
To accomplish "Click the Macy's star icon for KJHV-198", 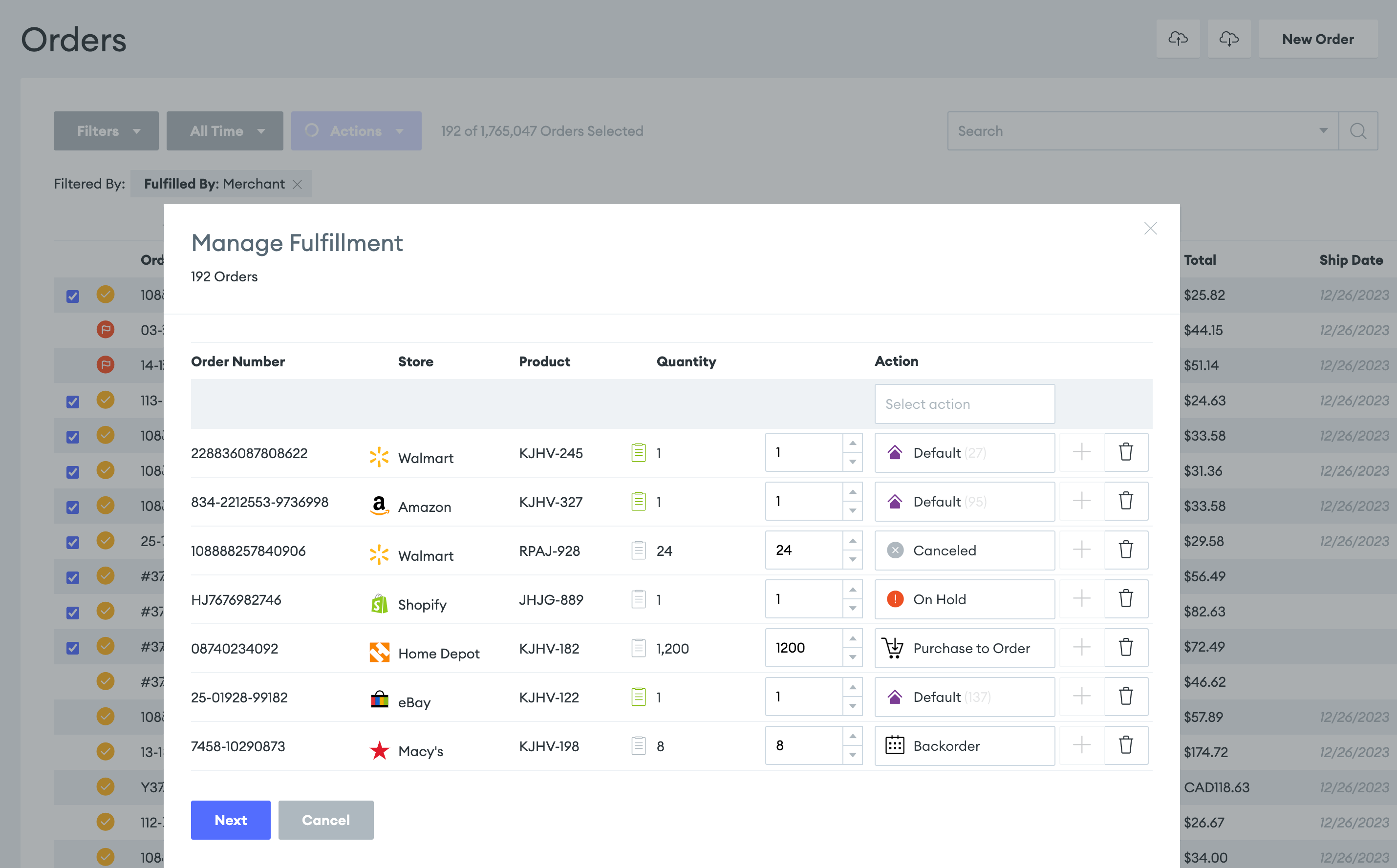I will tap(379, 750).
